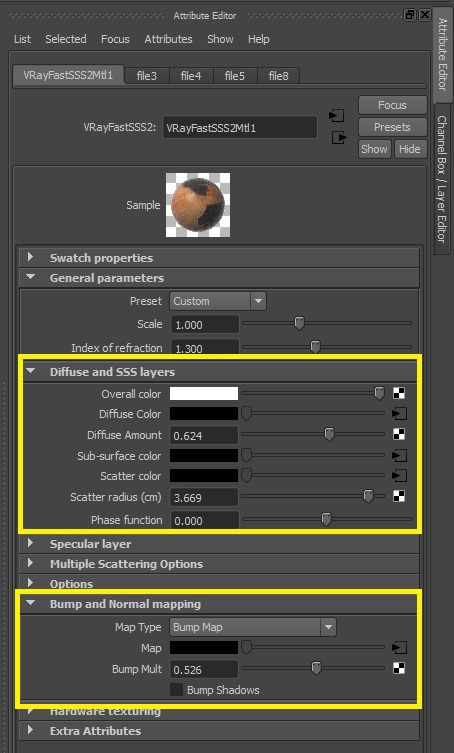This screenshot has width=454, height=753.
Task: Collapse the Diffuse and SSS layers section
Action: point(31,371)
